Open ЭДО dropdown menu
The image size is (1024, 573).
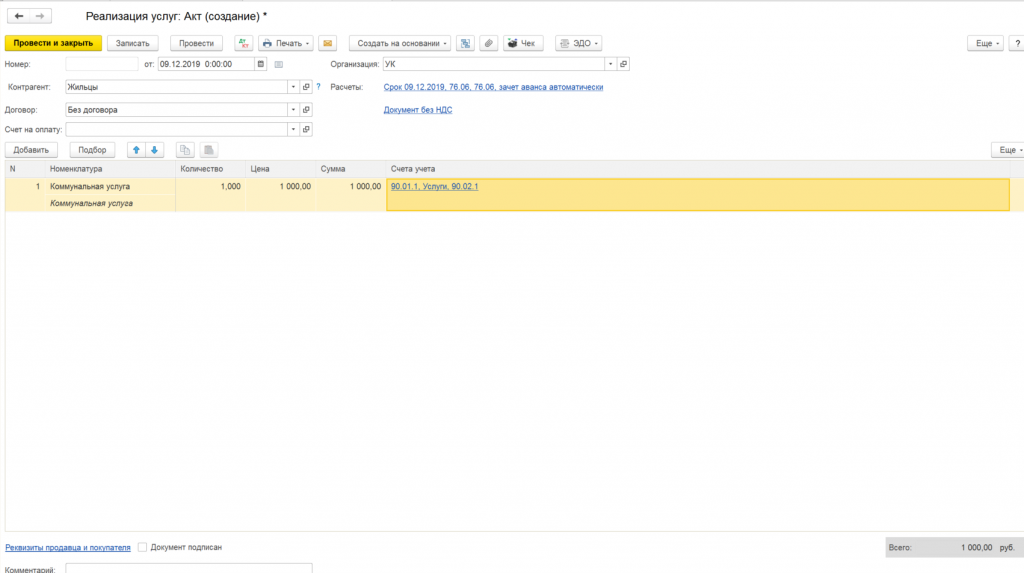(579, 43)
